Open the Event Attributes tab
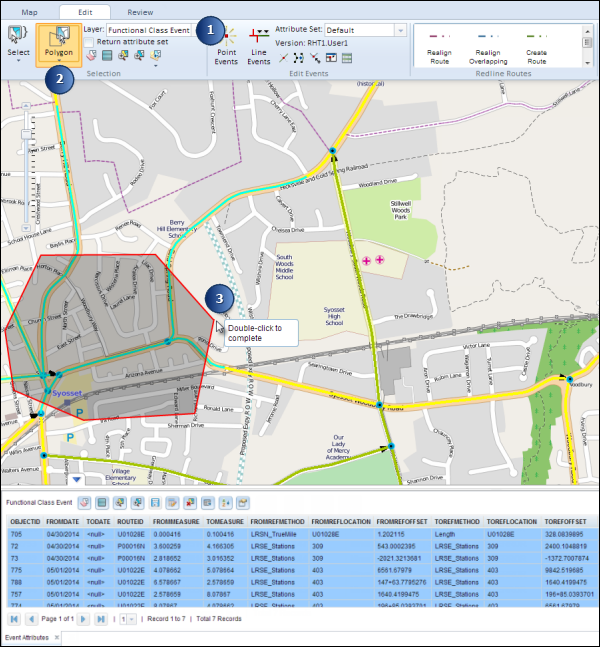Viewport: 600px width, 647px height. point(26,637)
